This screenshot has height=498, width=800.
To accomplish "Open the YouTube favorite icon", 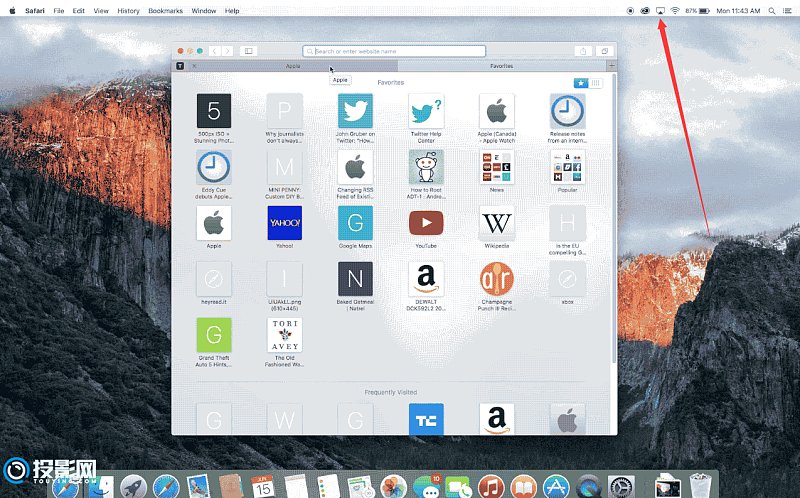I will point(426,222).
